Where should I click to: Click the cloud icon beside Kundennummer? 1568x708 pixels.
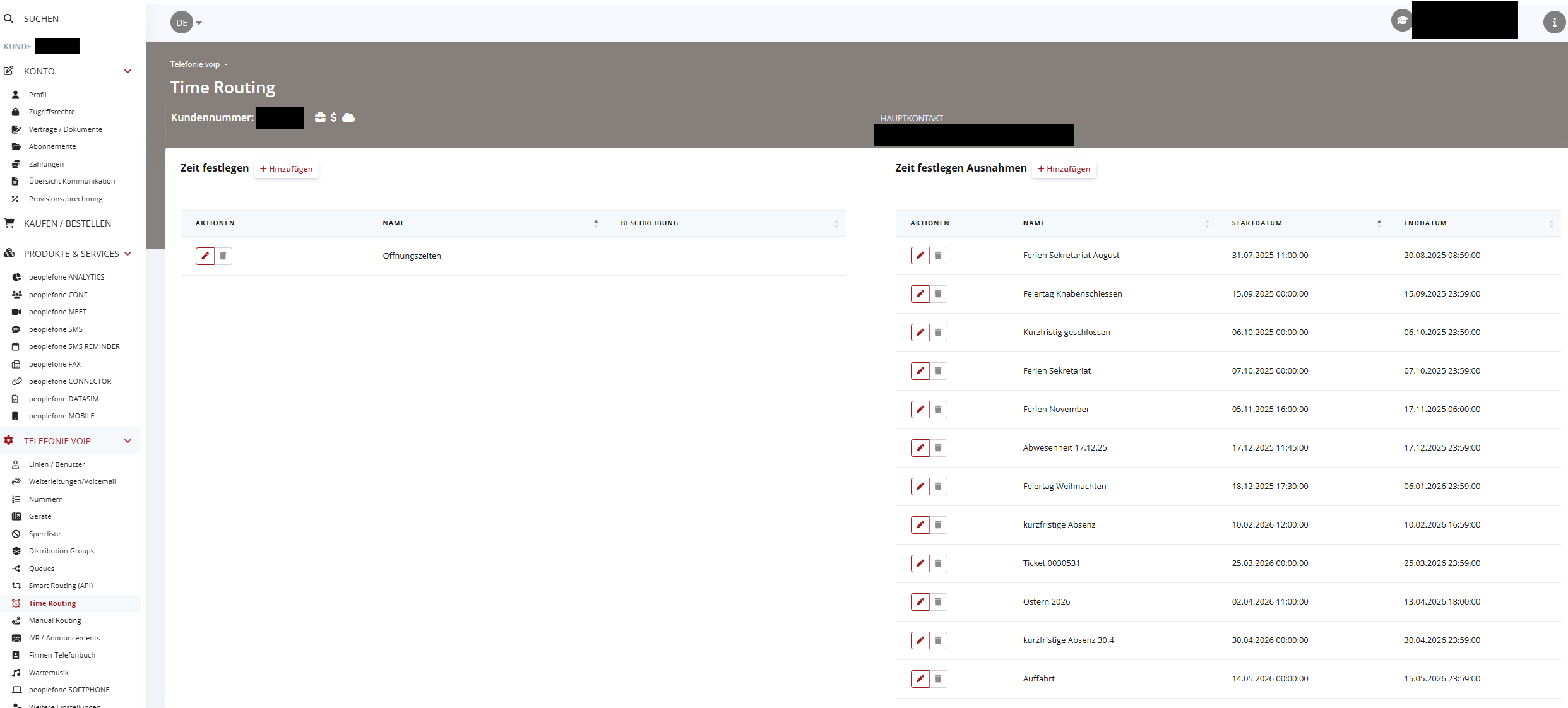(x=348, y=117)
